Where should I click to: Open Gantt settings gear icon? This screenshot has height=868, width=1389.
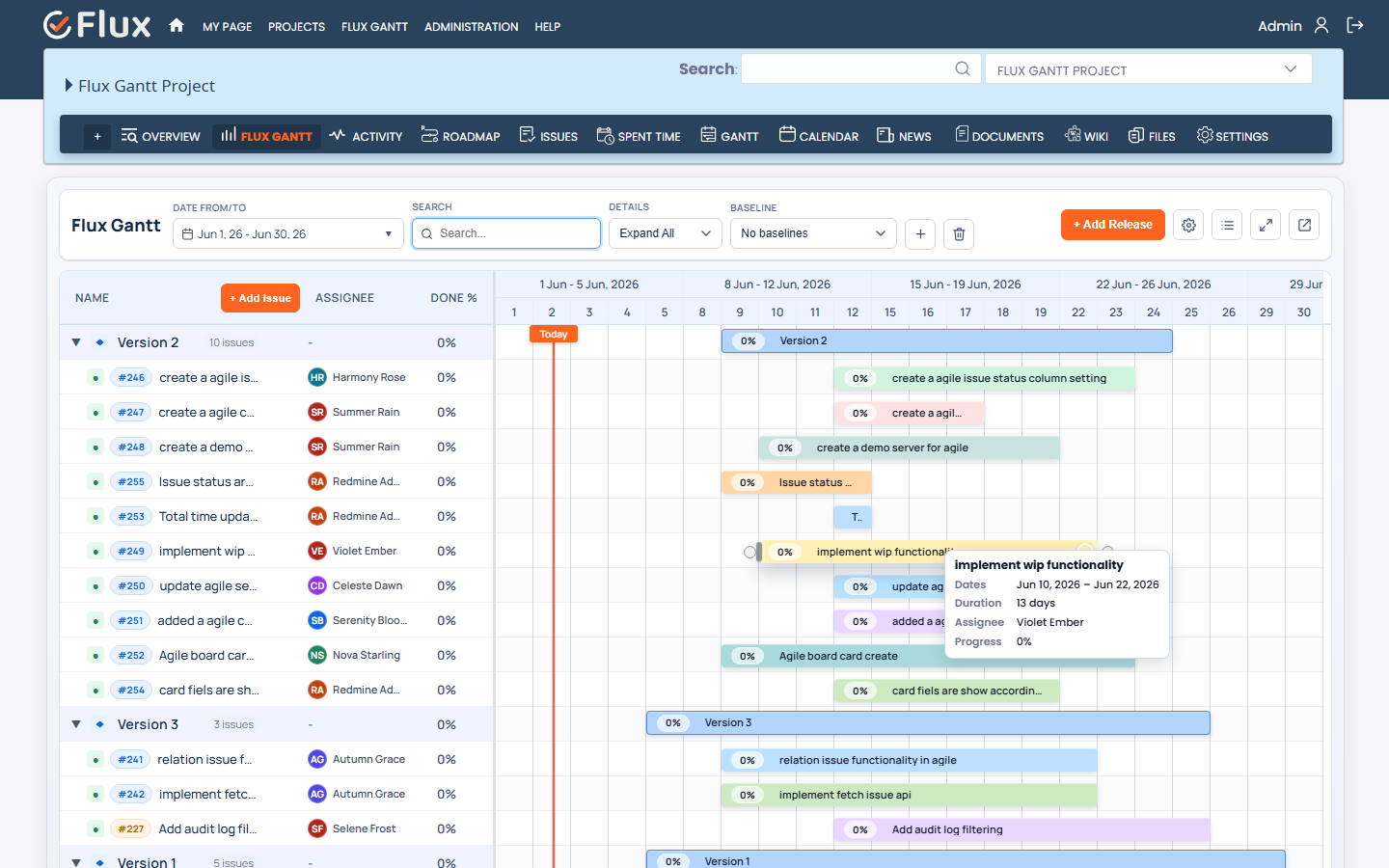[1188, 225]
